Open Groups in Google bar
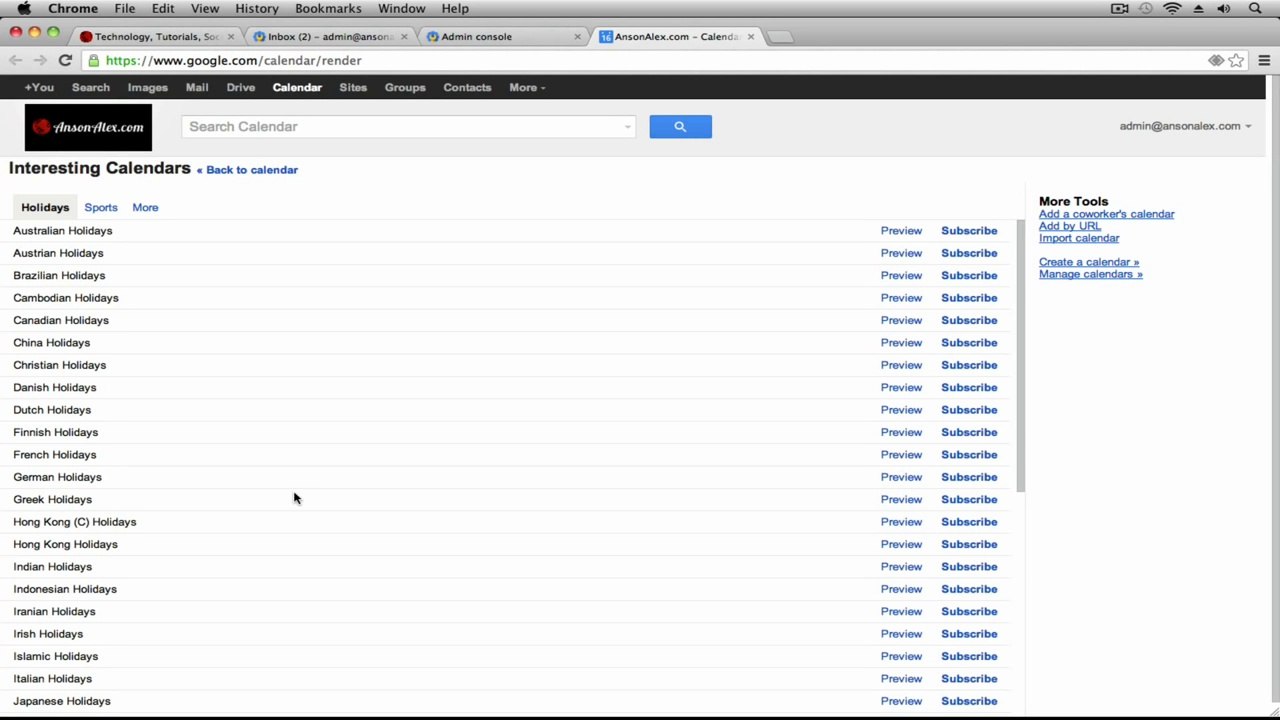This screenshot has height=720, width=1280. click(405, 87)
